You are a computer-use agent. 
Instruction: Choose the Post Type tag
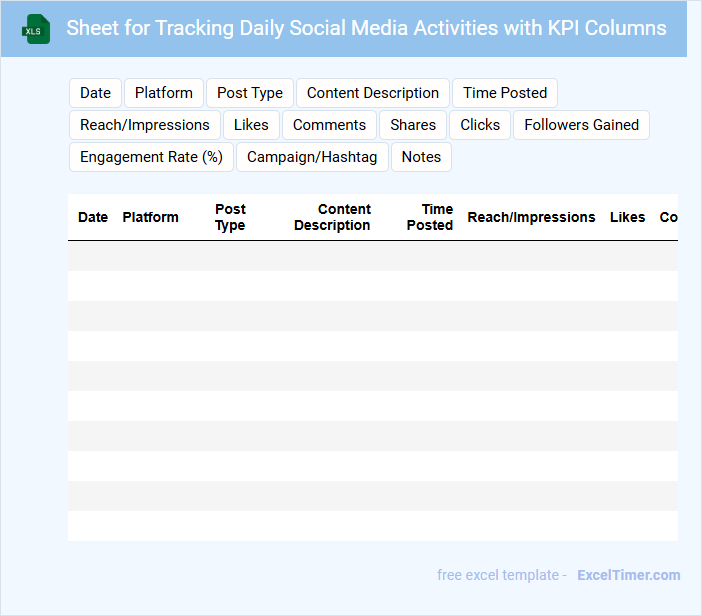pos(250,93)
